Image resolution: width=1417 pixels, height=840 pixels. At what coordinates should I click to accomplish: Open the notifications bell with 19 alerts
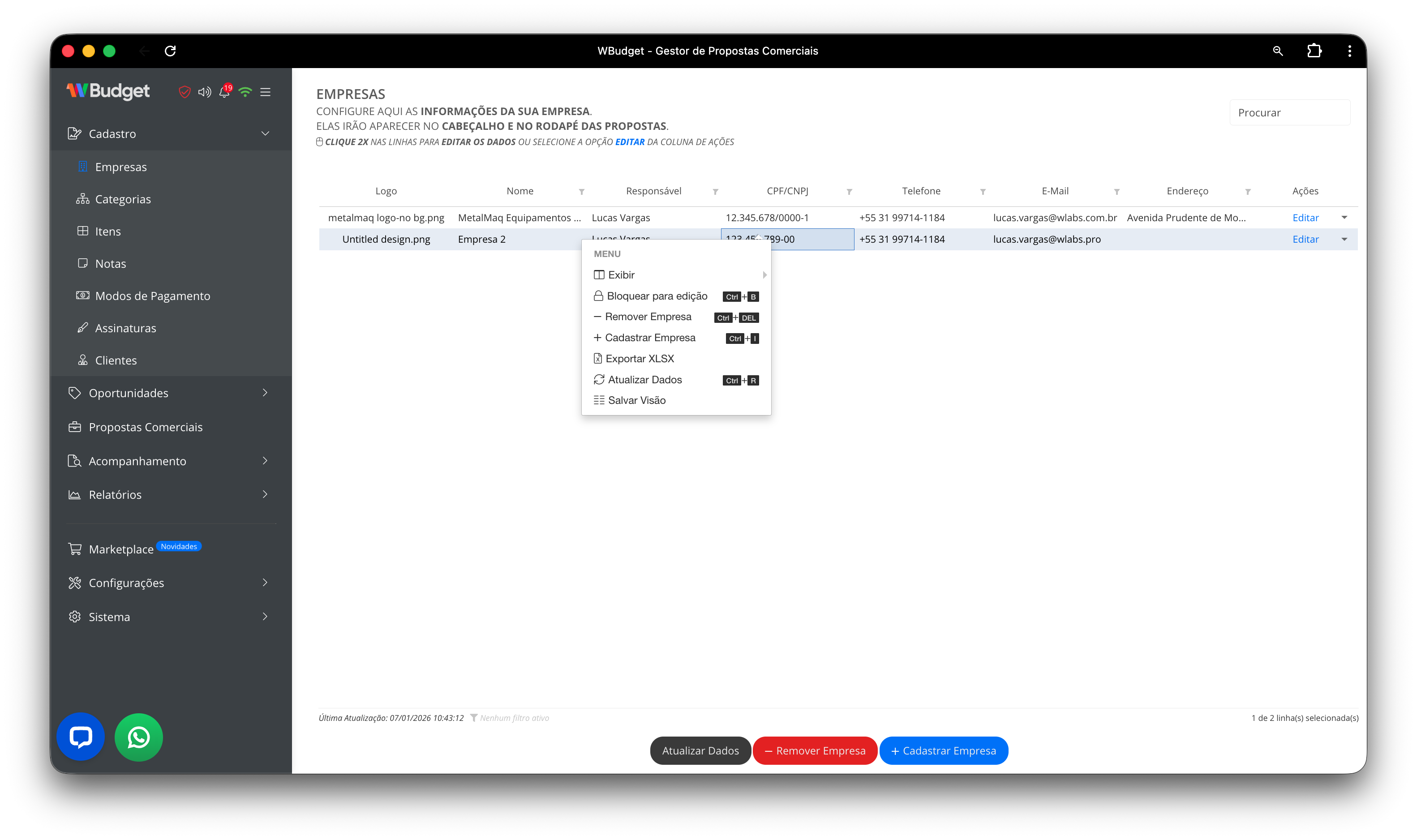[225, 92]
